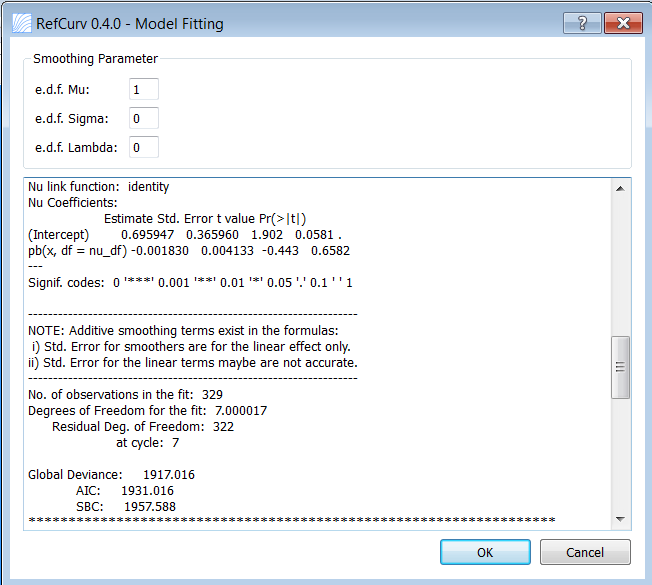Screen dimensions: 652x585
Task: Select the e.d.f. Lambda input field
Action: pos(144,147)
